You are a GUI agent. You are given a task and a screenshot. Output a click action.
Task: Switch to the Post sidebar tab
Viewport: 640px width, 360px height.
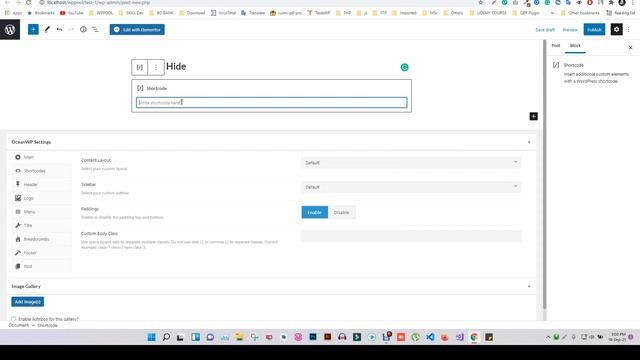(556, 46)
